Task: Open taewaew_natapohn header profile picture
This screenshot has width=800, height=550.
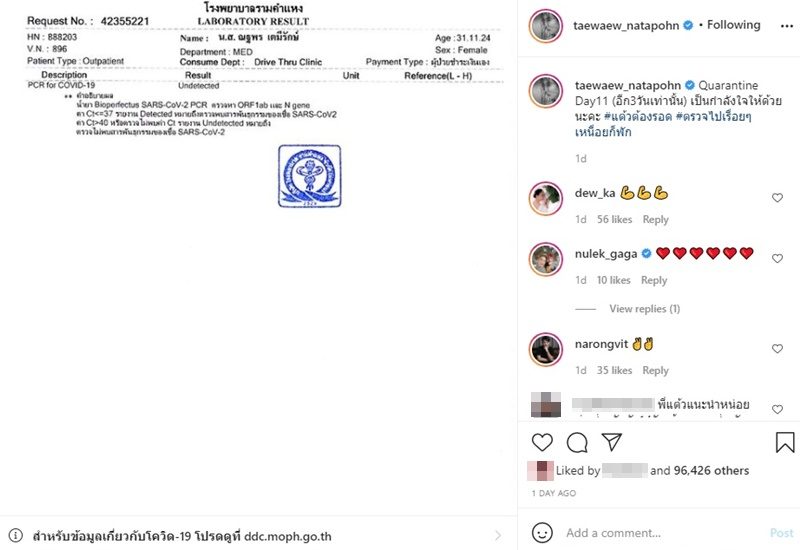Action: pos(545,26)
